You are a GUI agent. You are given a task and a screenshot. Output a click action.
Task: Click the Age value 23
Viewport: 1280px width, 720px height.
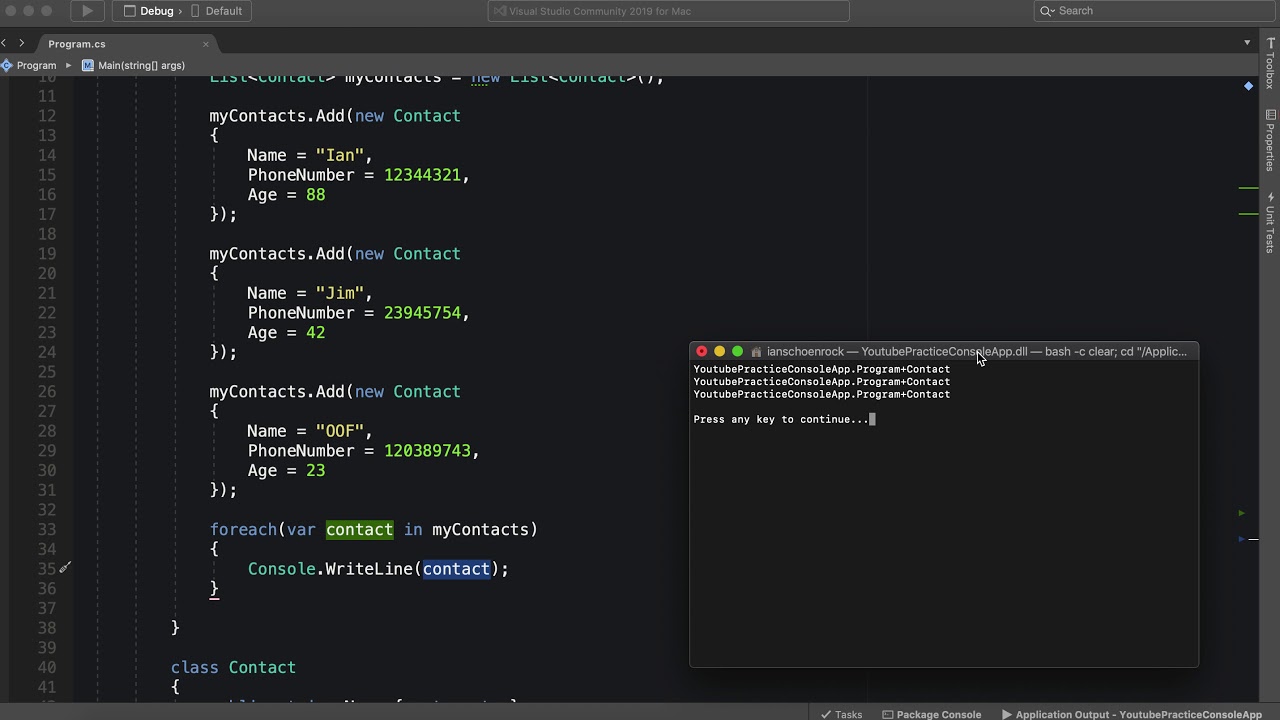click(316, 471)
